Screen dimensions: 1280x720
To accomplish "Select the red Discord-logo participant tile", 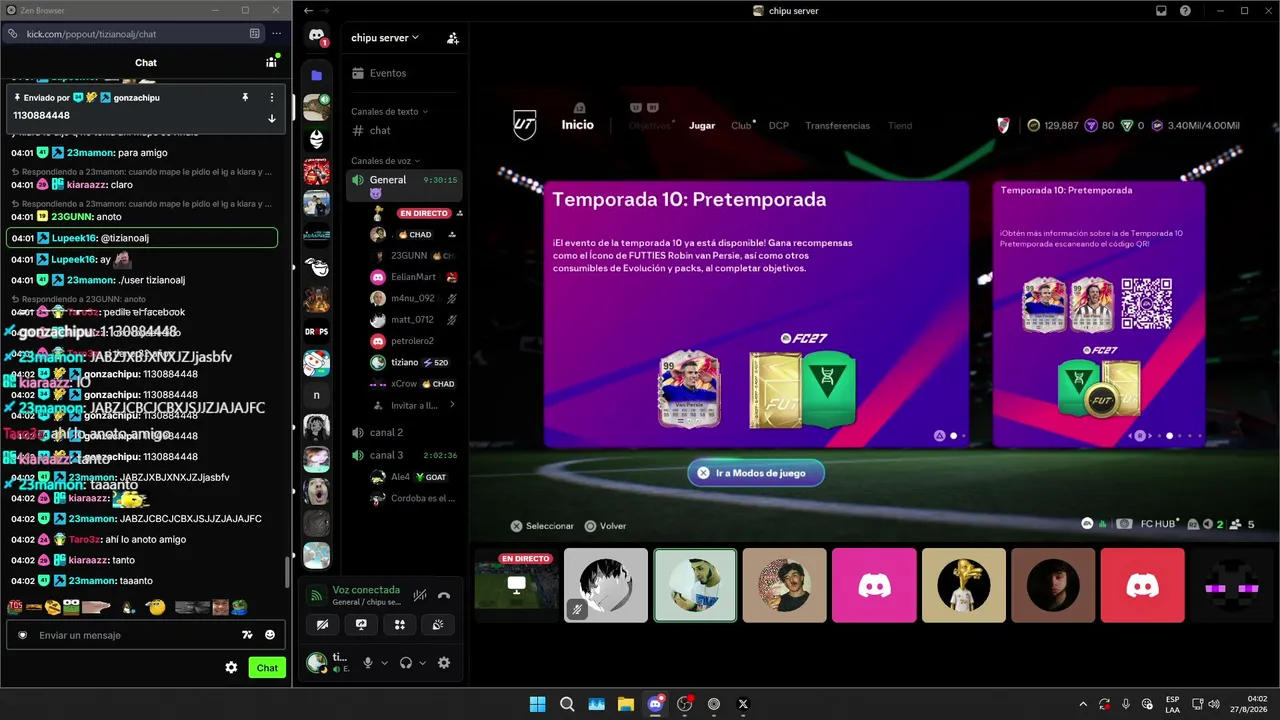I will point(1142,585).
